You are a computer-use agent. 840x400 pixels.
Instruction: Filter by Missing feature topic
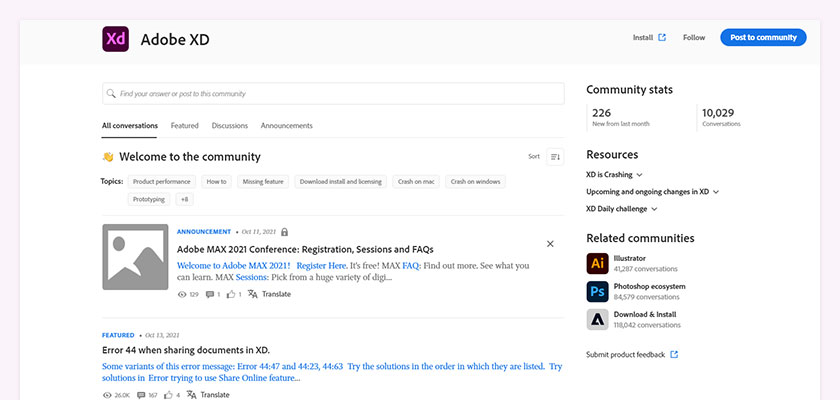263,182
